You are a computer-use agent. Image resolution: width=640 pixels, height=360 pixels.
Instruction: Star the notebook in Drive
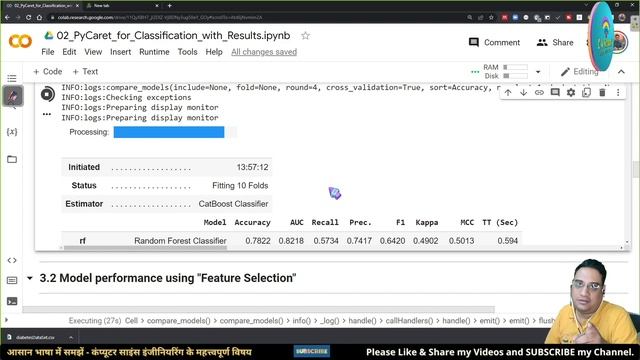pos(305,36)
